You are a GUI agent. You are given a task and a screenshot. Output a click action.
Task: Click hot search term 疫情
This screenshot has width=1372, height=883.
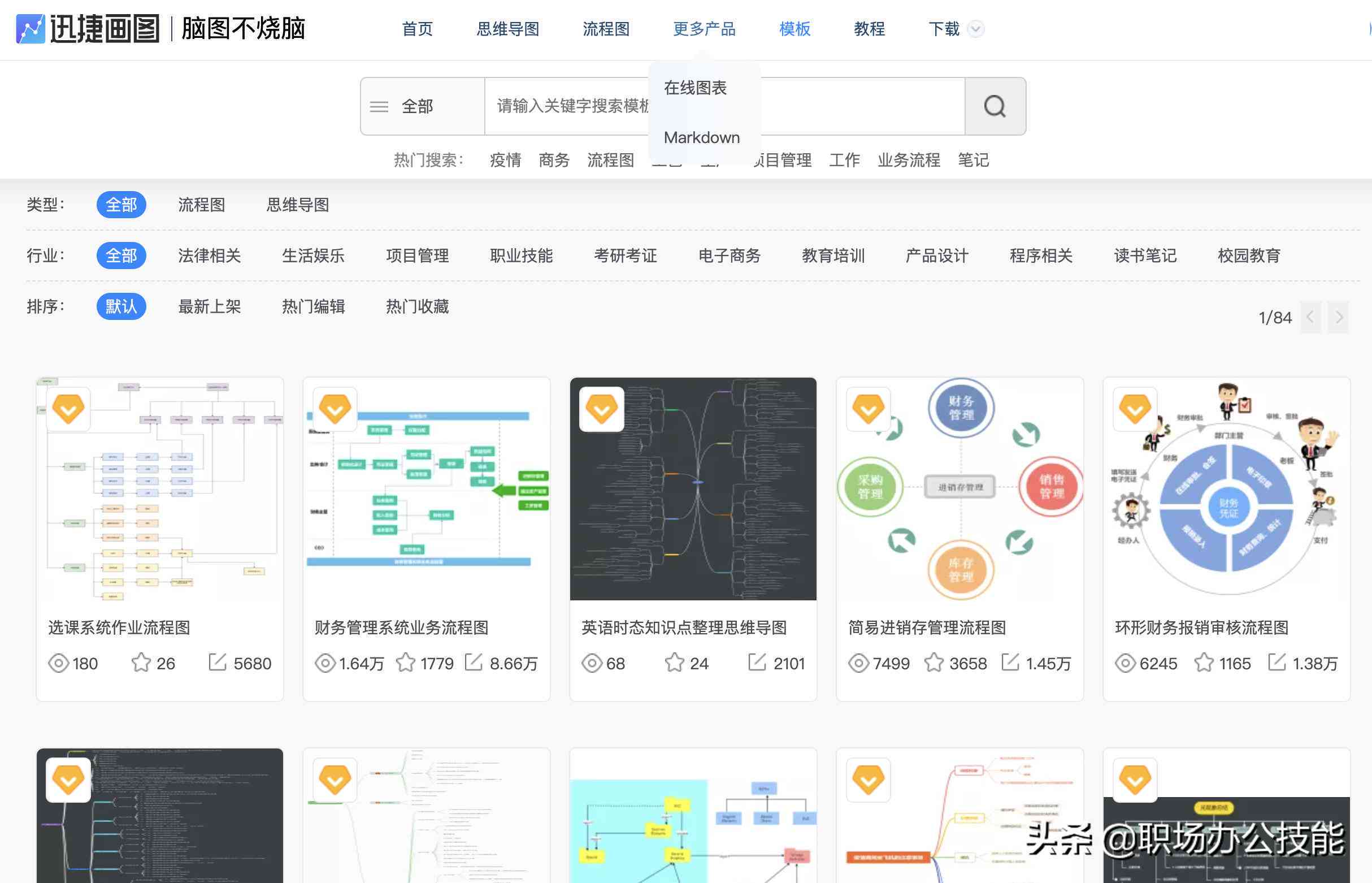pos(506,160)
